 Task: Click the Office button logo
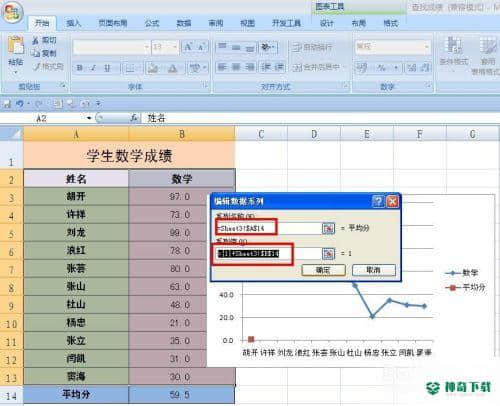[x=12, y=12]
